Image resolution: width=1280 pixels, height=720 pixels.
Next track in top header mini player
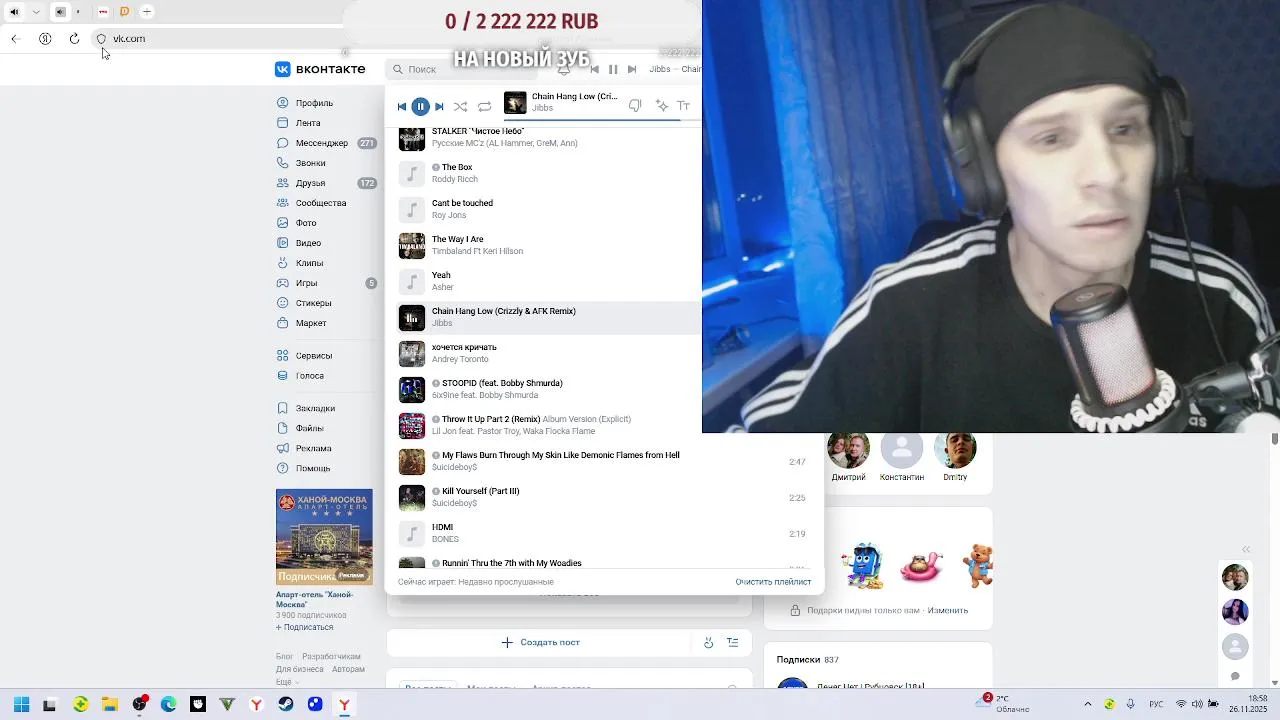point(632,69)
